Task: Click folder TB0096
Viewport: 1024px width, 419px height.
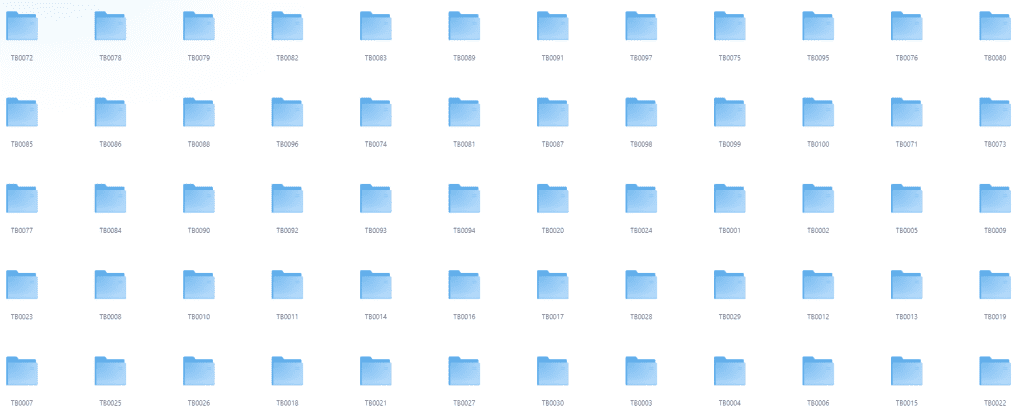Action: coord(287,112)
